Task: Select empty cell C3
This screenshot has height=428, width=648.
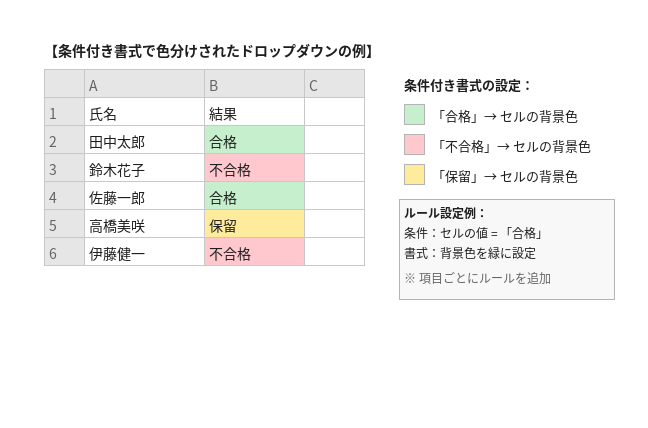Action: point(334,168)
